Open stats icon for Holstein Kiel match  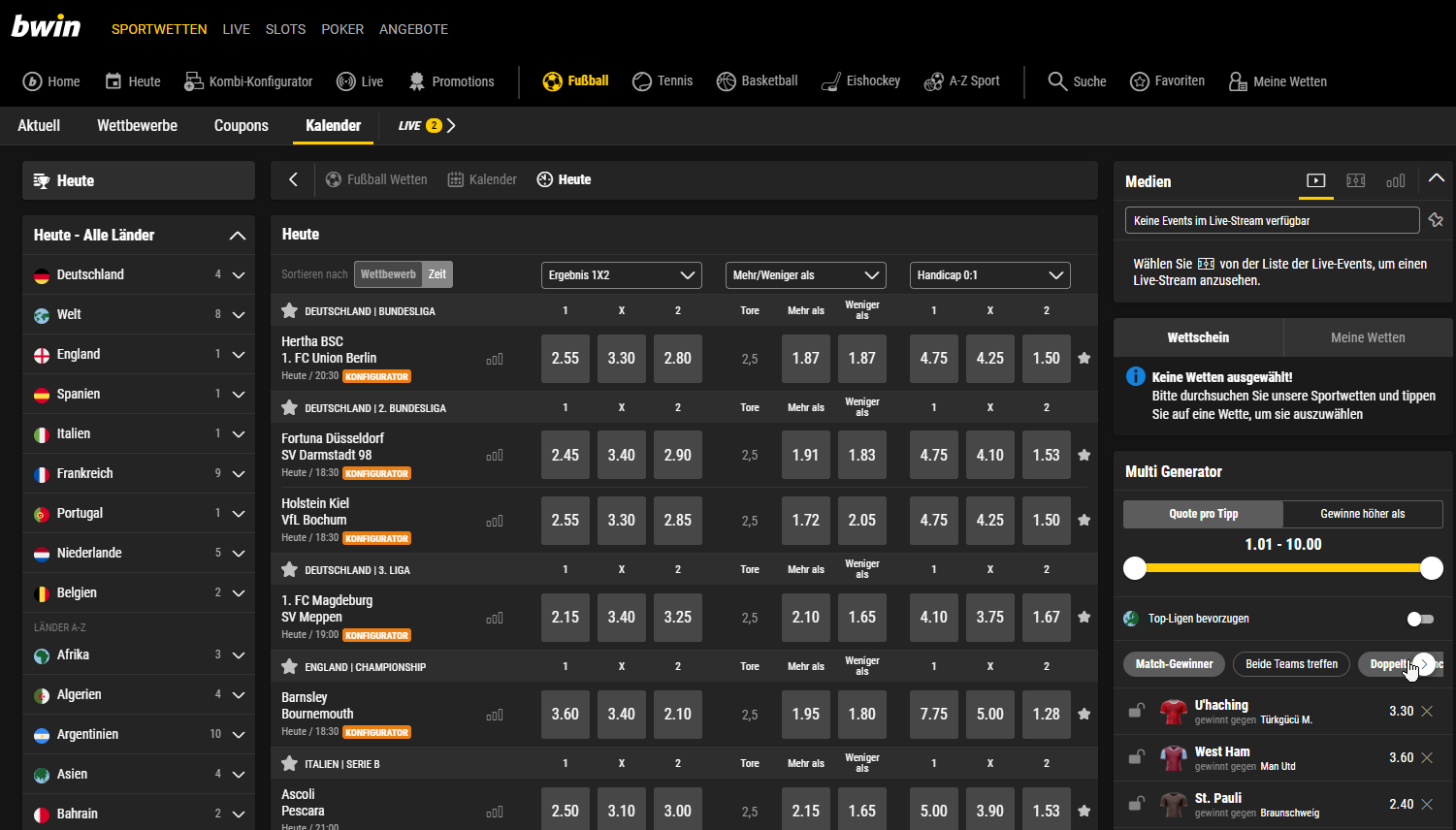point(495,521)
